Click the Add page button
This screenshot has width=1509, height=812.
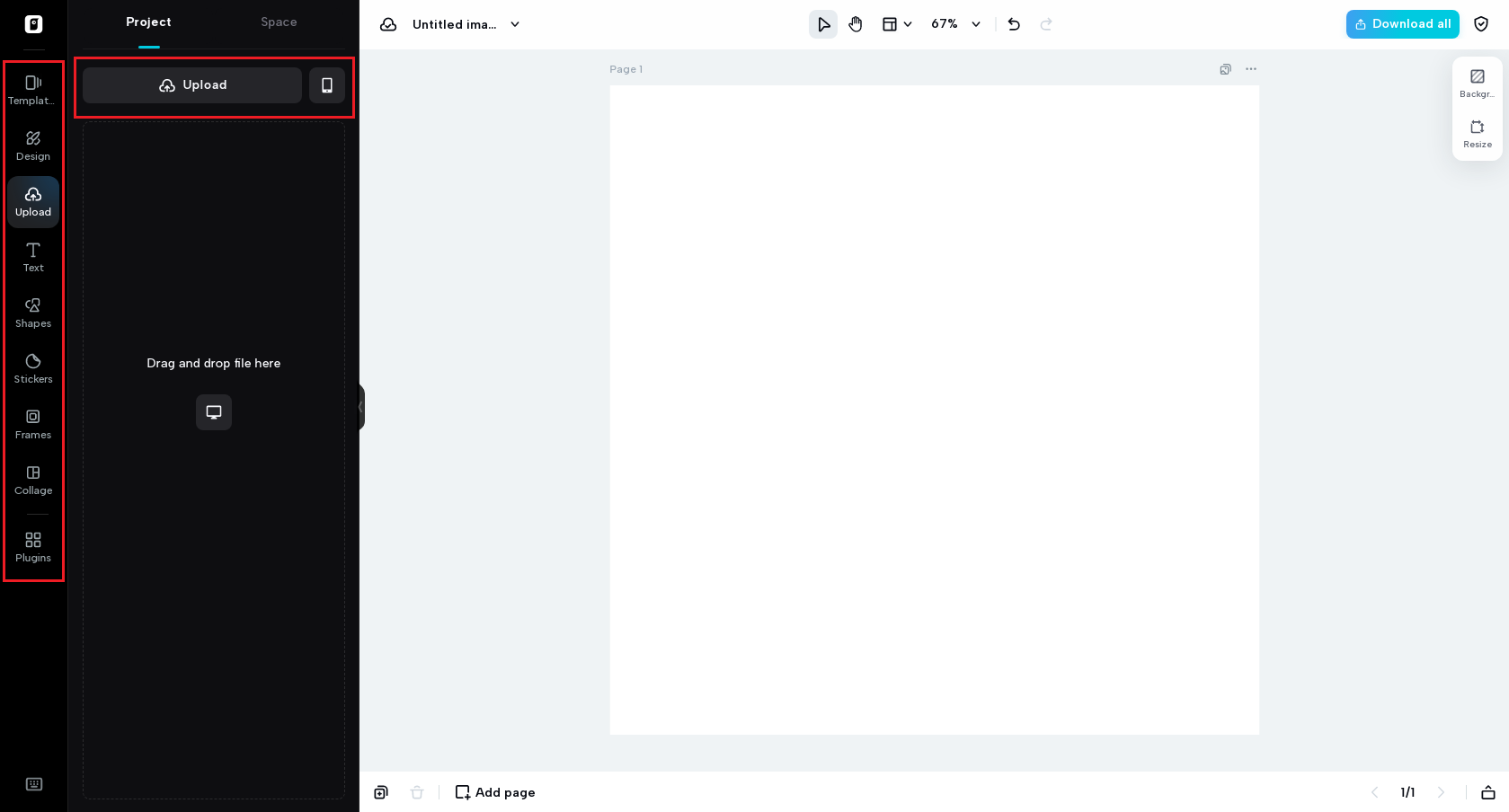[x=494, y=792]
